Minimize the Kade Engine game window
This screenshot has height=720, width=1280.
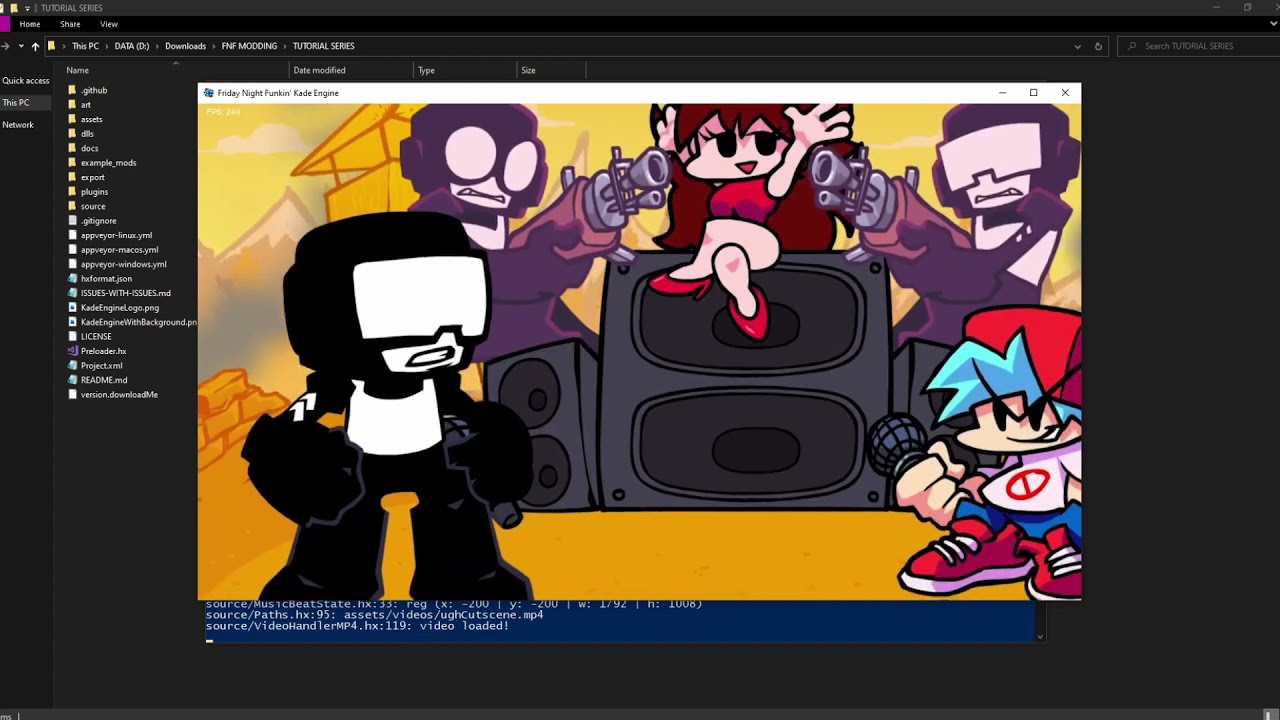pos(1002,93)
